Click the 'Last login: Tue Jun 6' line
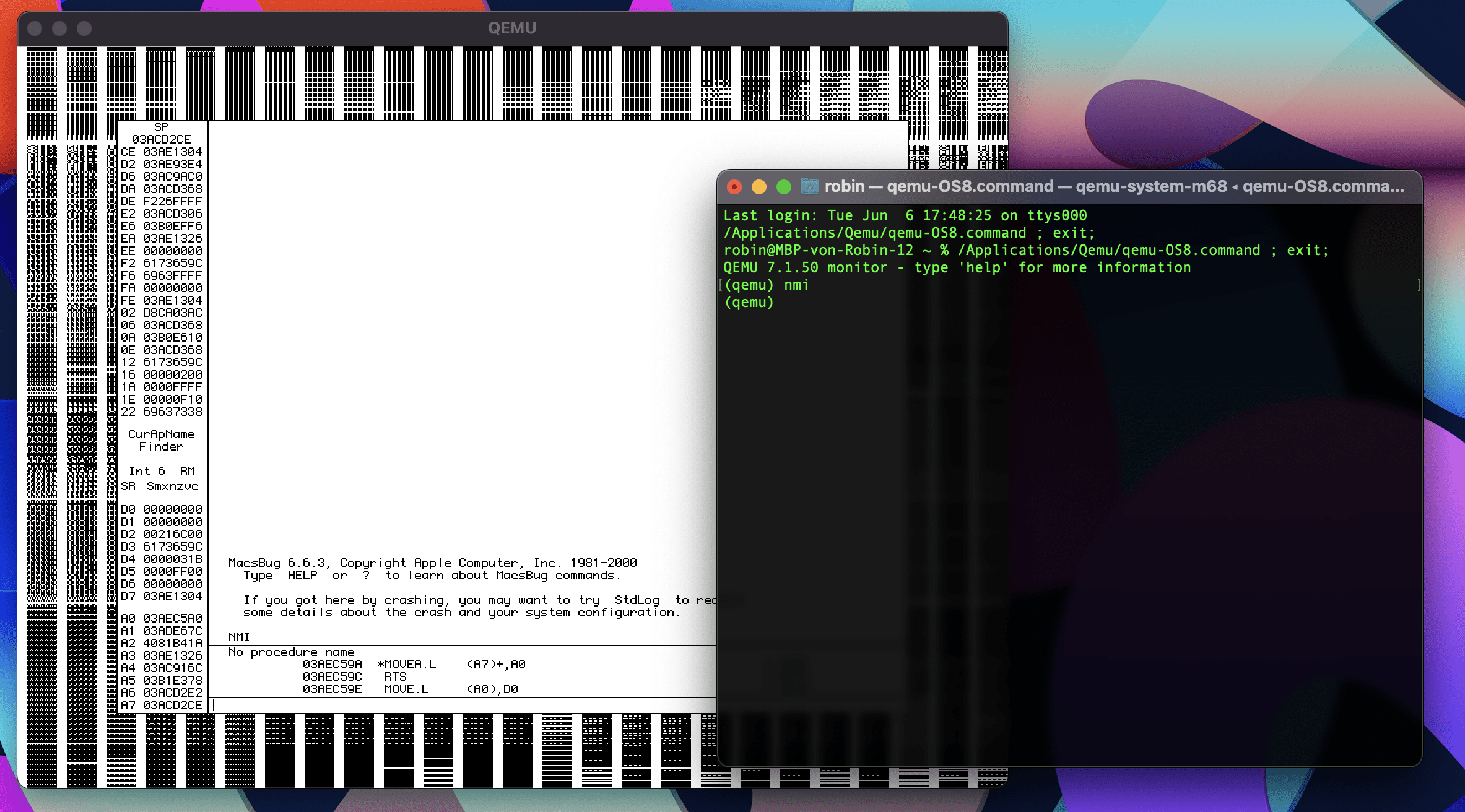1465x812 pixels. (x=905, y=216)
